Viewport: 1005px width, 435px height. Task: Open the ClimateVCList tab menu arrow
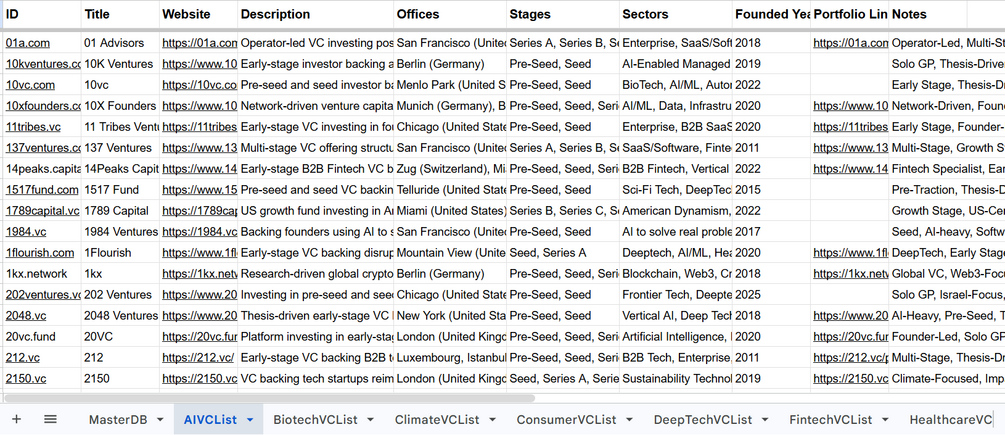[492, 420]
